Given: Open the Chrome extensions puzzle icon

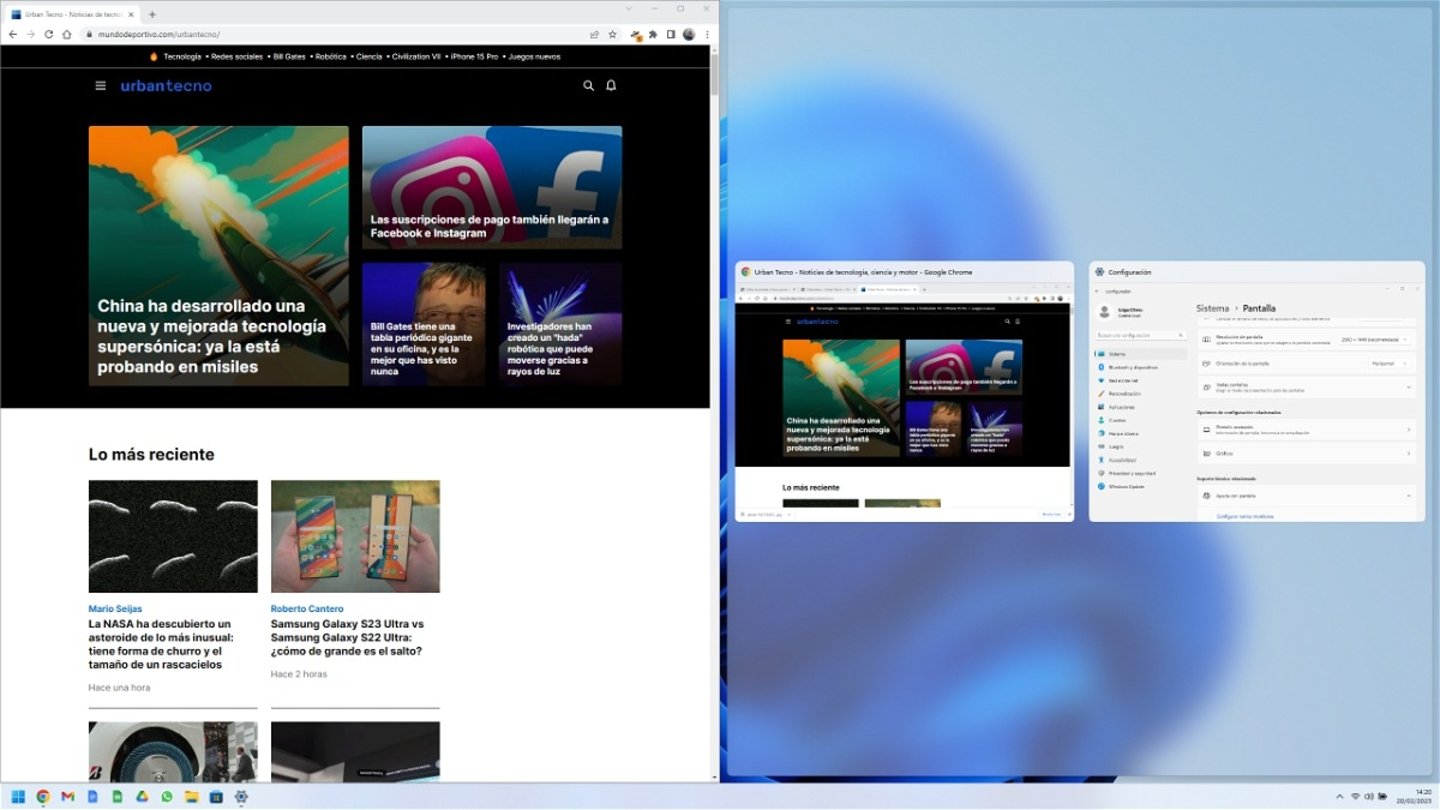Looking at the screenshot, I should click(x=653, y=34).
